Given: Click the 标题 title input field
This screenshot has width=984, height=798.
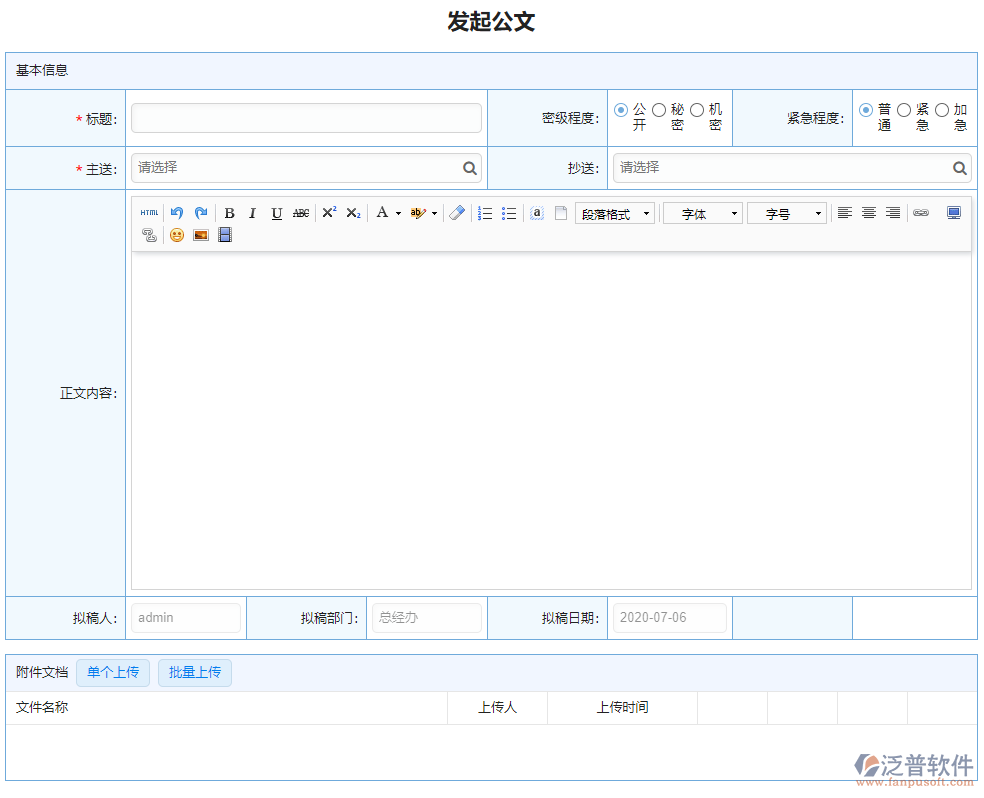Looking at the screenshot, I should click(306, 118).
